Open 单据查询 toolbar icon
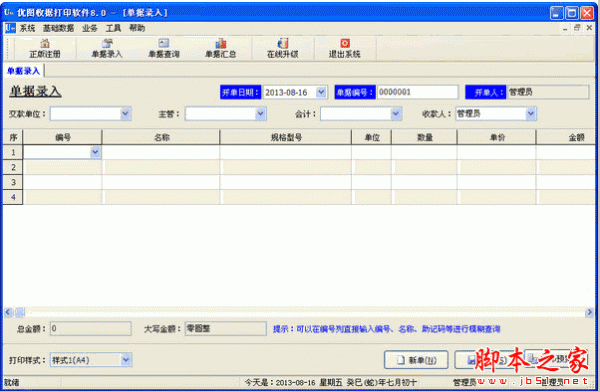Screen dimensions: 600x392 click(x=164, y=49)
